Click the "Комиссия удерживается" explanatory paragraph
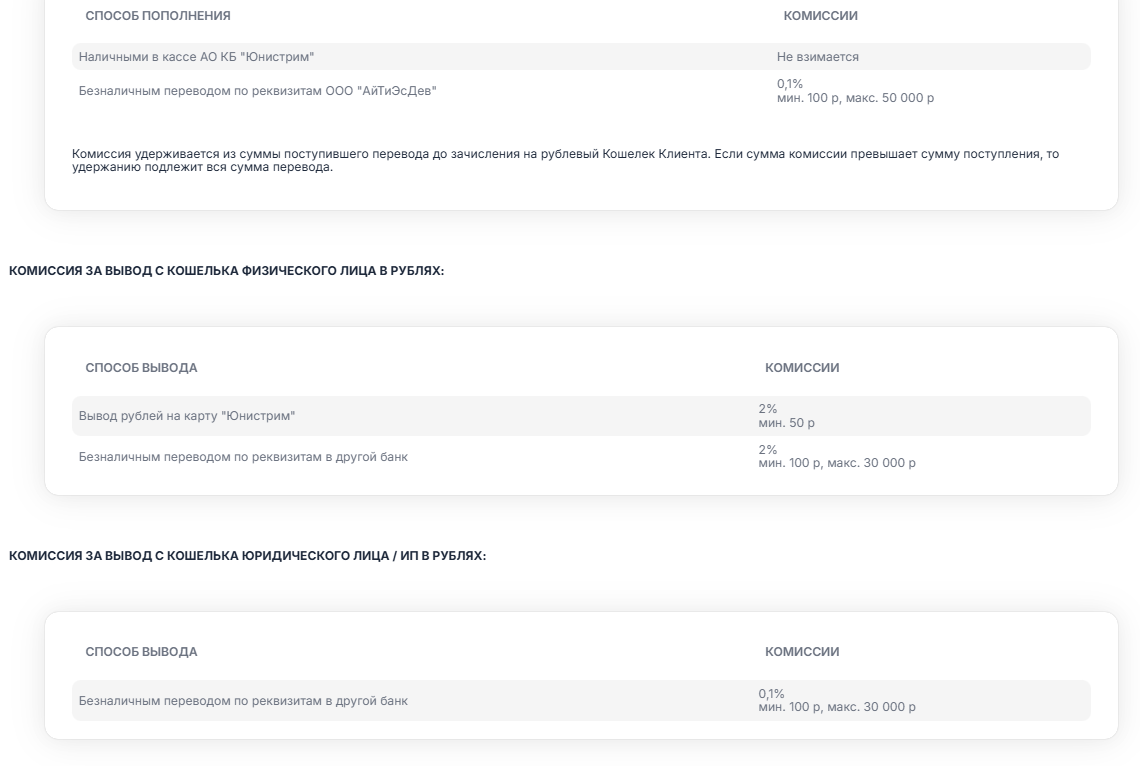The width and height of the screenshot is (1140, 766). 565,160
